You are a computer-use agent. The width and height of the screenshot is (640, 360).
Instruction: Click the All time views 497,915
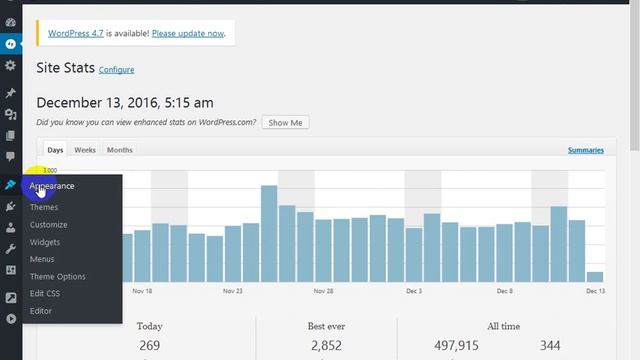[456, 346]
